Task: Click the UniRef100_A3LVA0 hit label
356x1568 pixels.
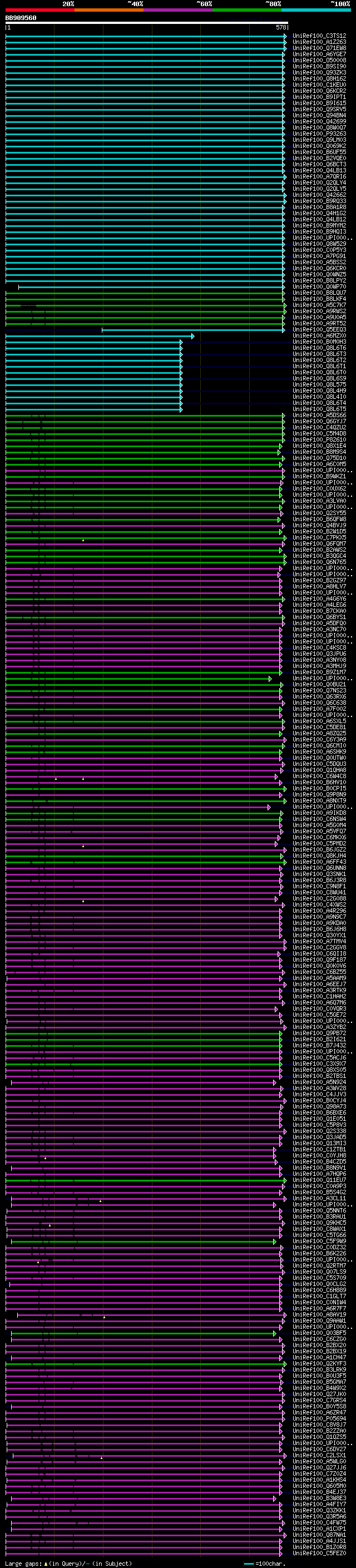Action: coord(319,501)
